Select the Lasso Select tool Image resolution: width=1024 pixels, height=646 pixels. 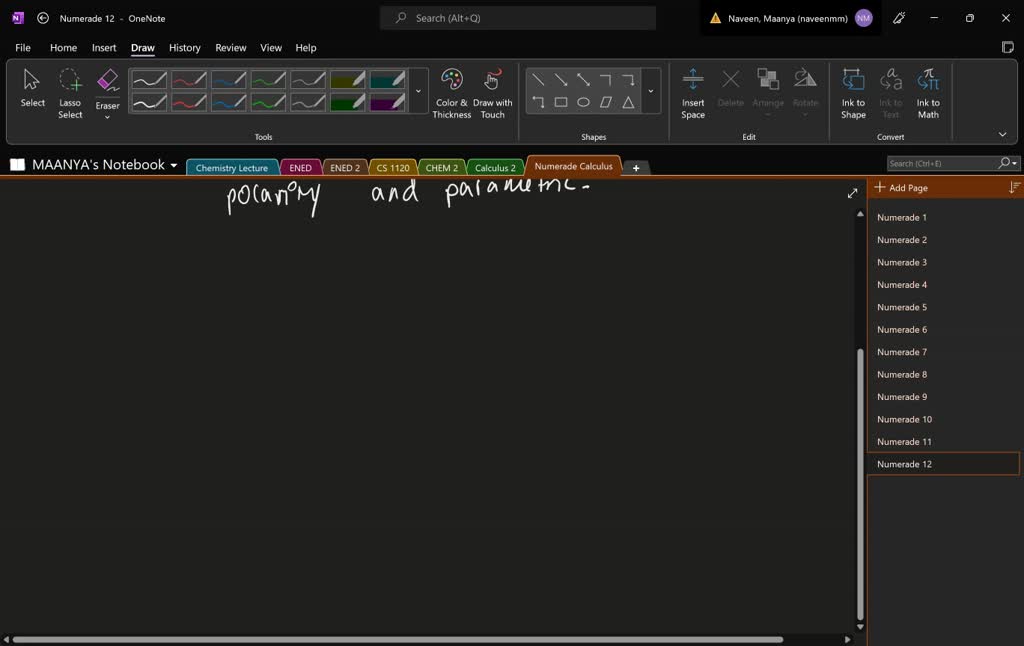[70, 94]
